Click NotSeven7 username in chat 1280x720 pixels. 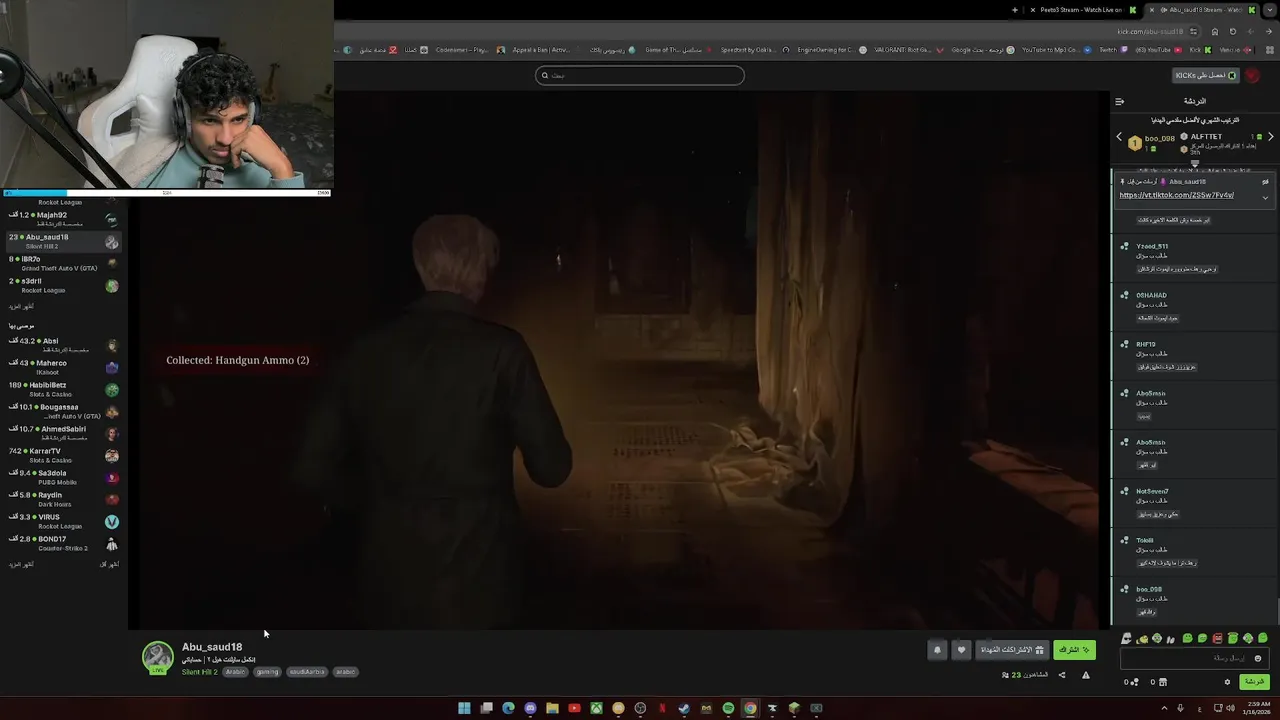(x=1152, y=491)
